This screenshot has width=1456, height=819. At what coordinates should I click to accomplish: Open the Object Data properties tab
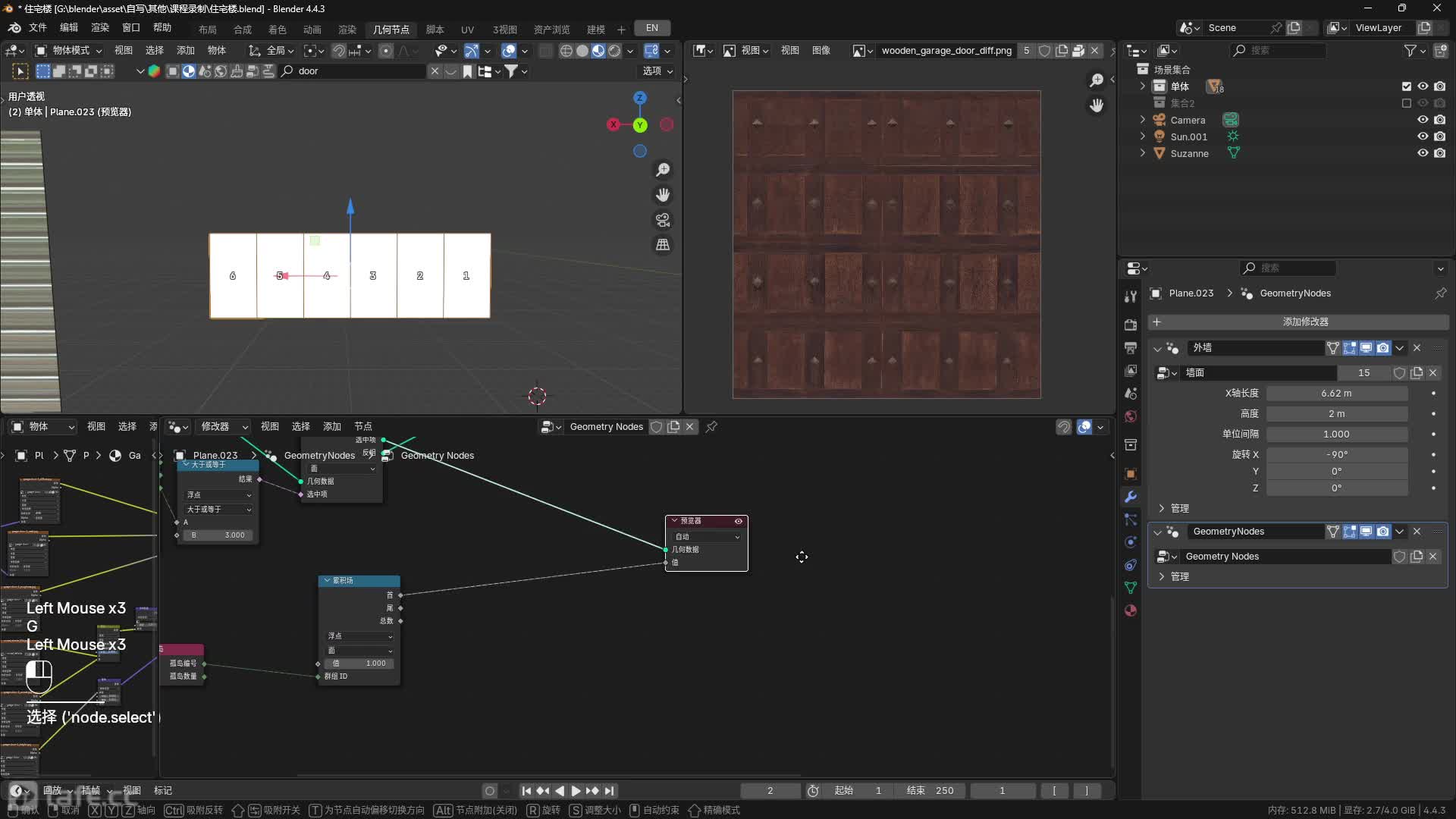pyautogui.click(x=1130, y=588)
